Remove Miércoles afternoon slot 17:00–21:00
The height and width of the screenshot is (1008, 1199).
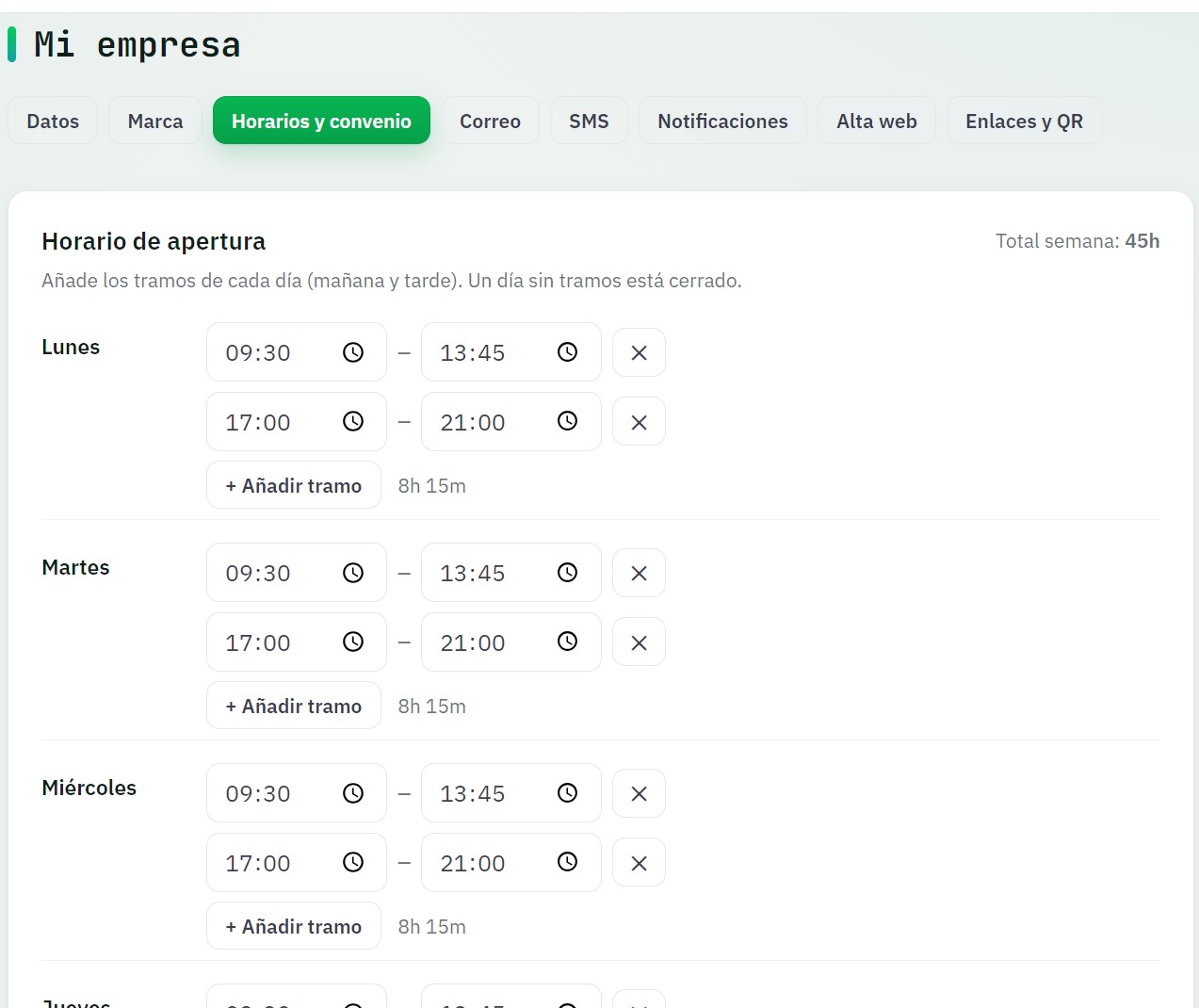point(639,863)
